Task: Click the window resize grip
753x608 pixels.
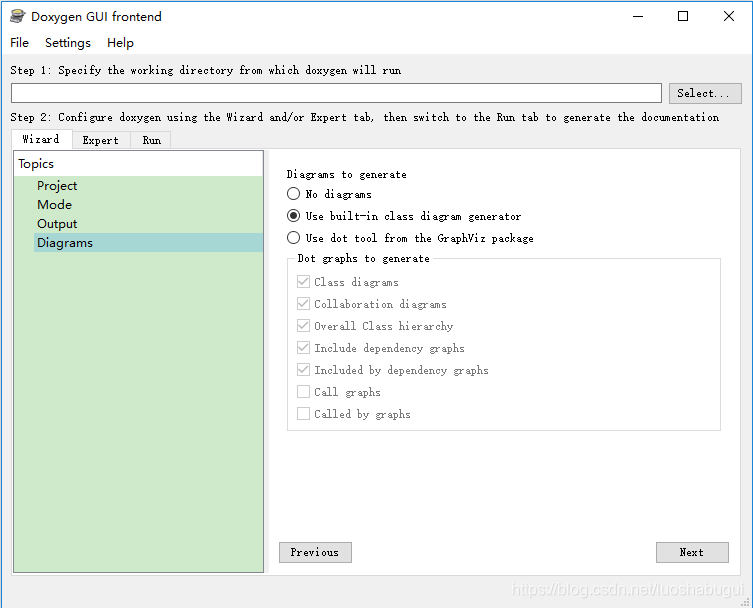Action: pyautogui.click(x=746, y=602)
